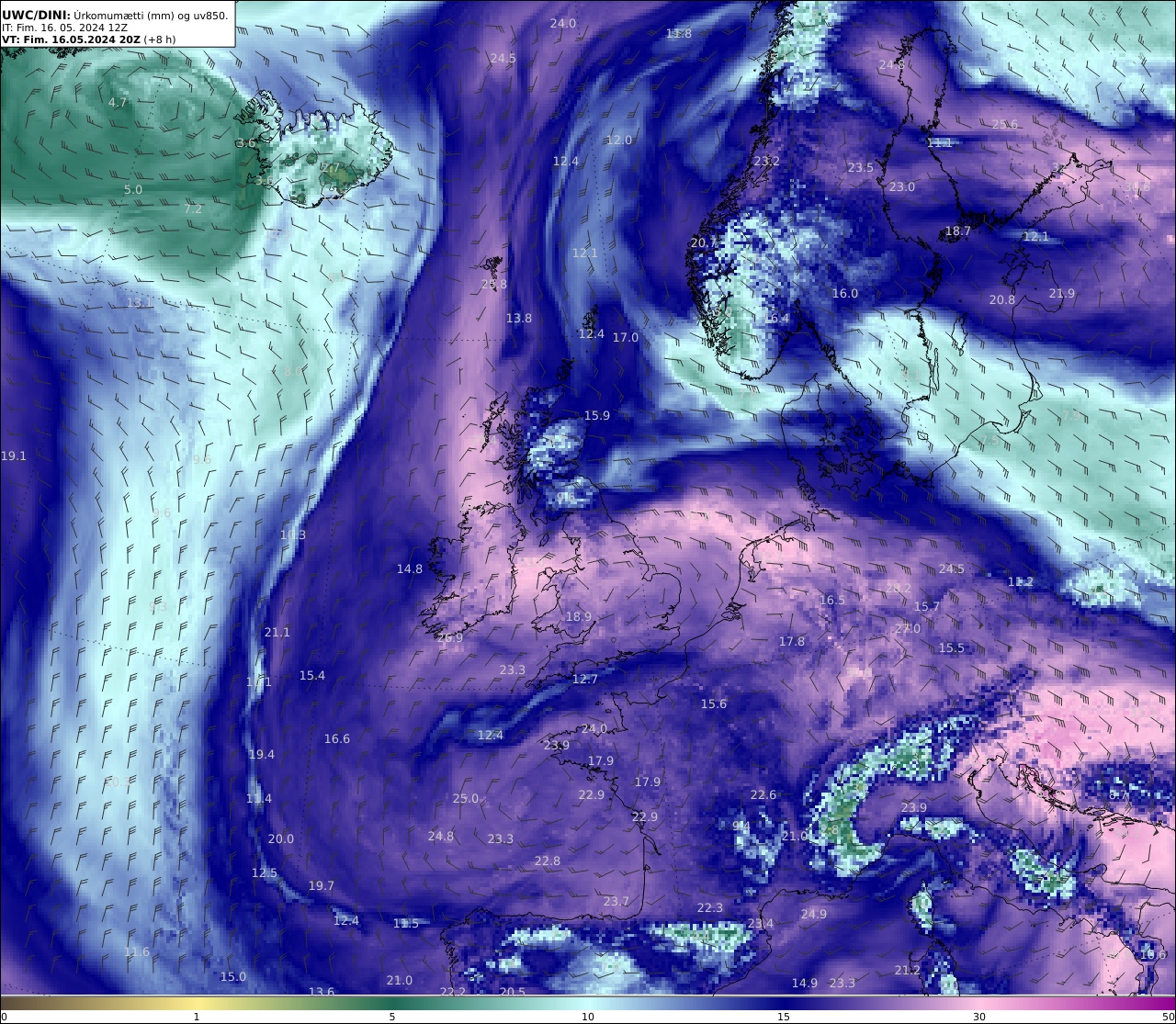
Task: Click the 22.8 value near northern Spain
Action: click(548, 861)
